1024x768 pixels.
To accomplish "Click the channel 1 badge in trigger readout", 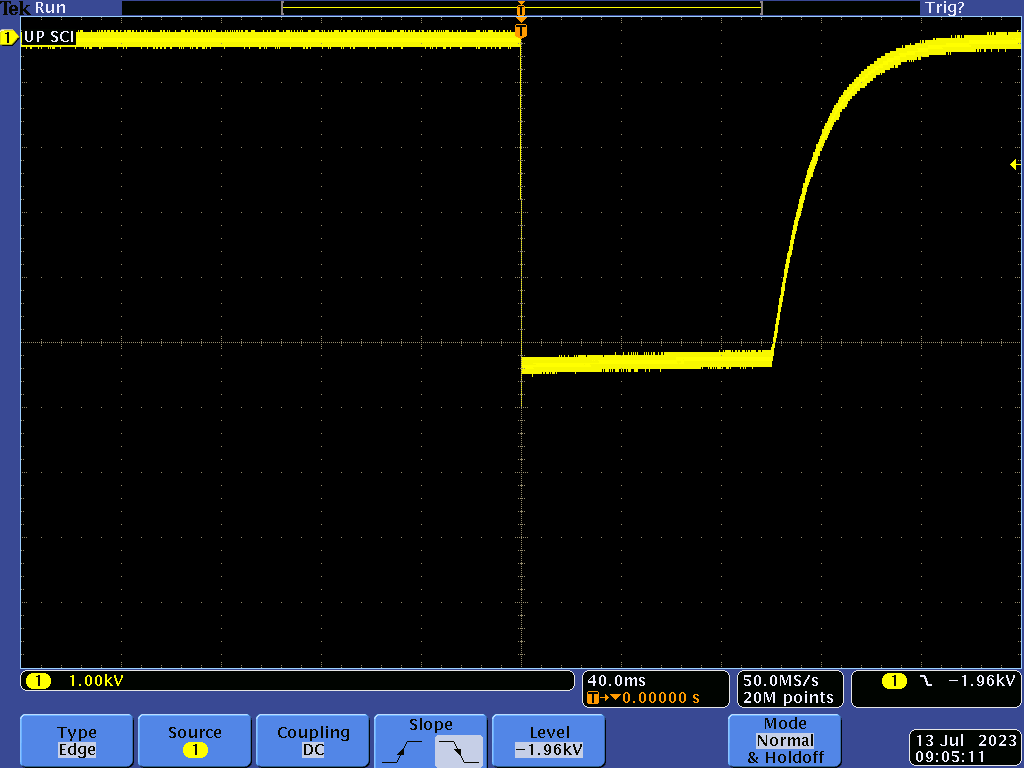I will (893, 681).
